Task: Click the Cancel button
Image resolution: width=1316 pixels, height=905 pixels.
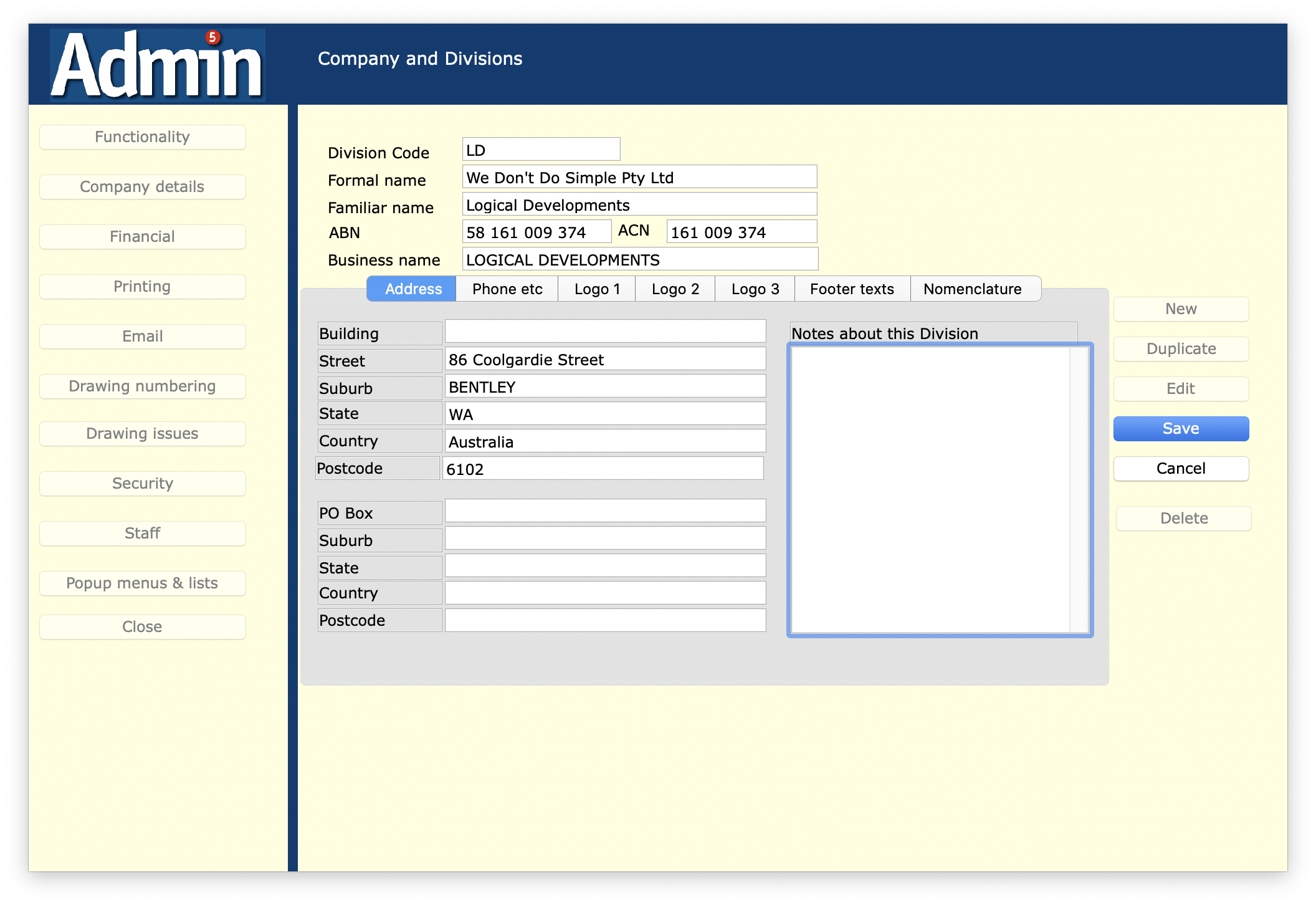Action: pos(1180,469)
